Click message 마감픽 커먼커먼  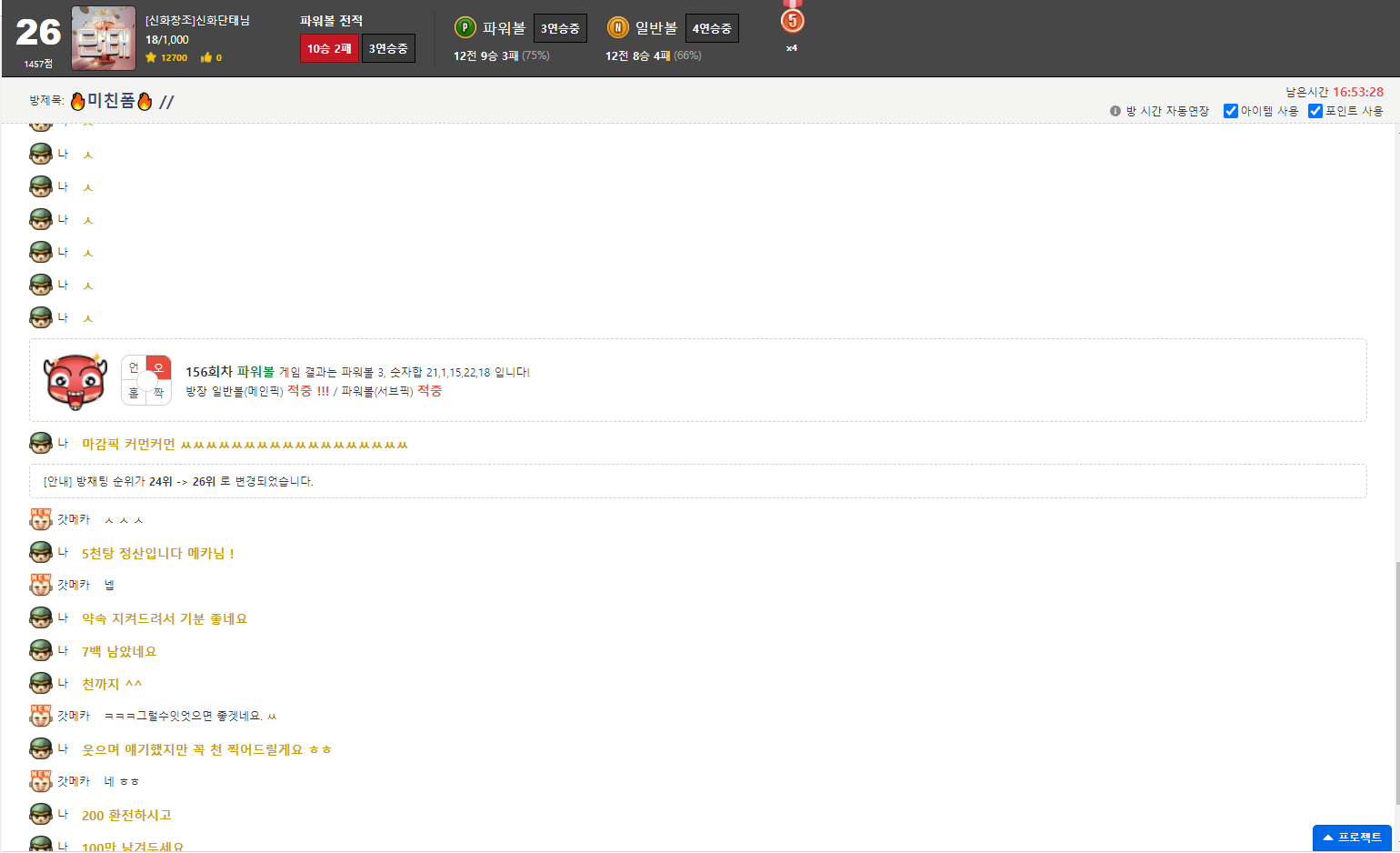[245, 444]
